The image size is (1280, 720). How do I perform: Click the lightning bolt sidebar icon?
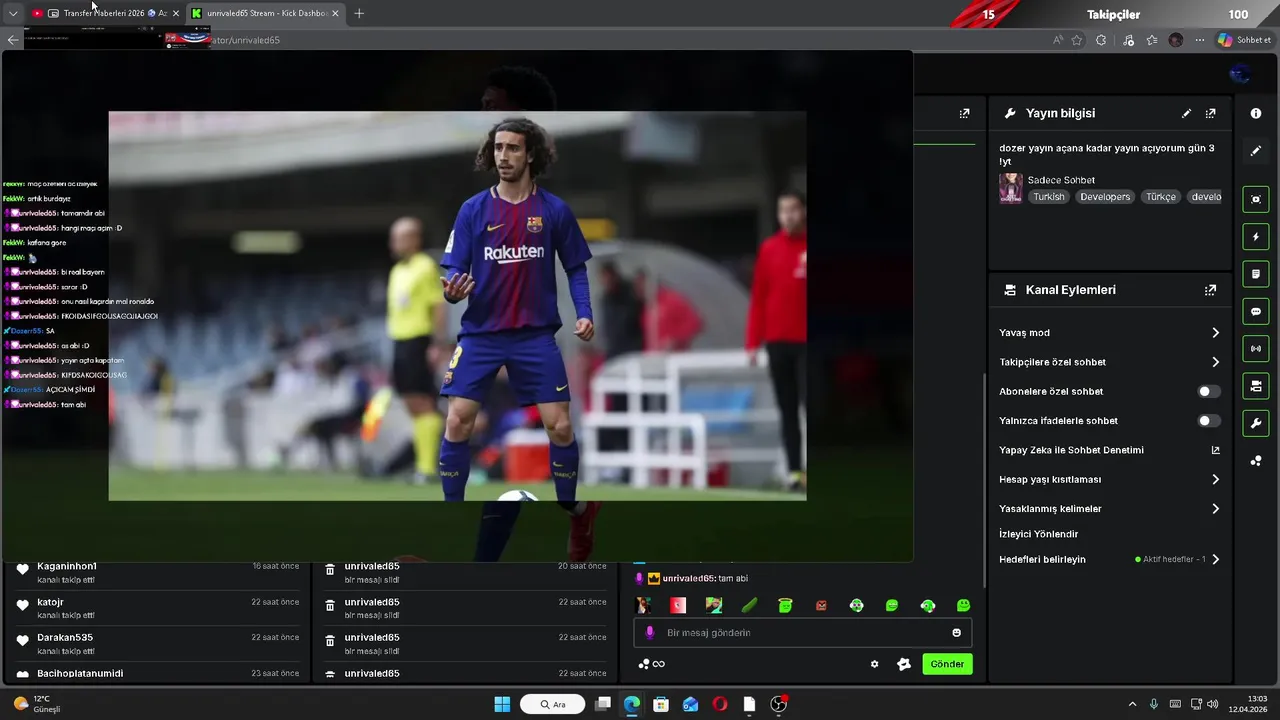1256,237
